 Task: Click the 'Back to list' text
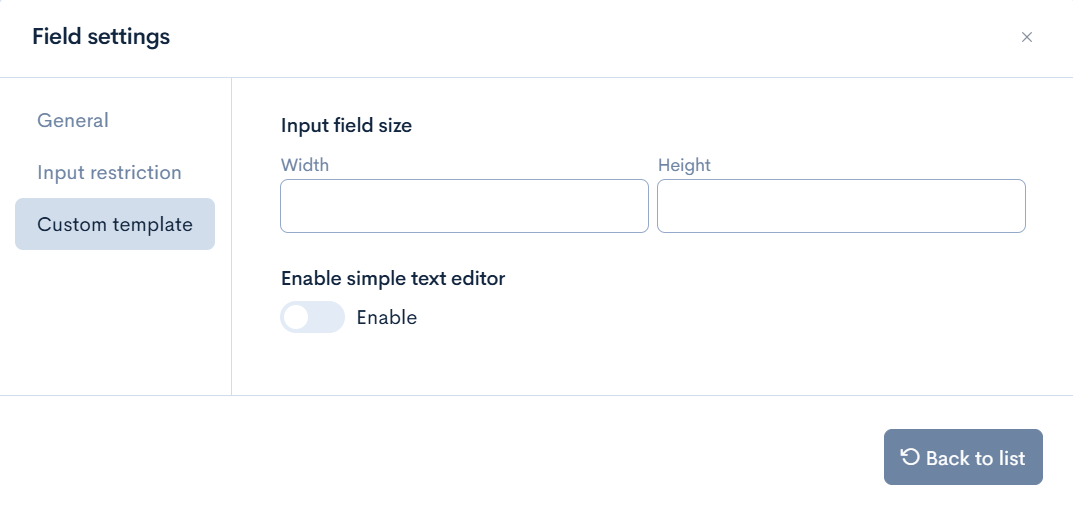(x=975, y=458)
